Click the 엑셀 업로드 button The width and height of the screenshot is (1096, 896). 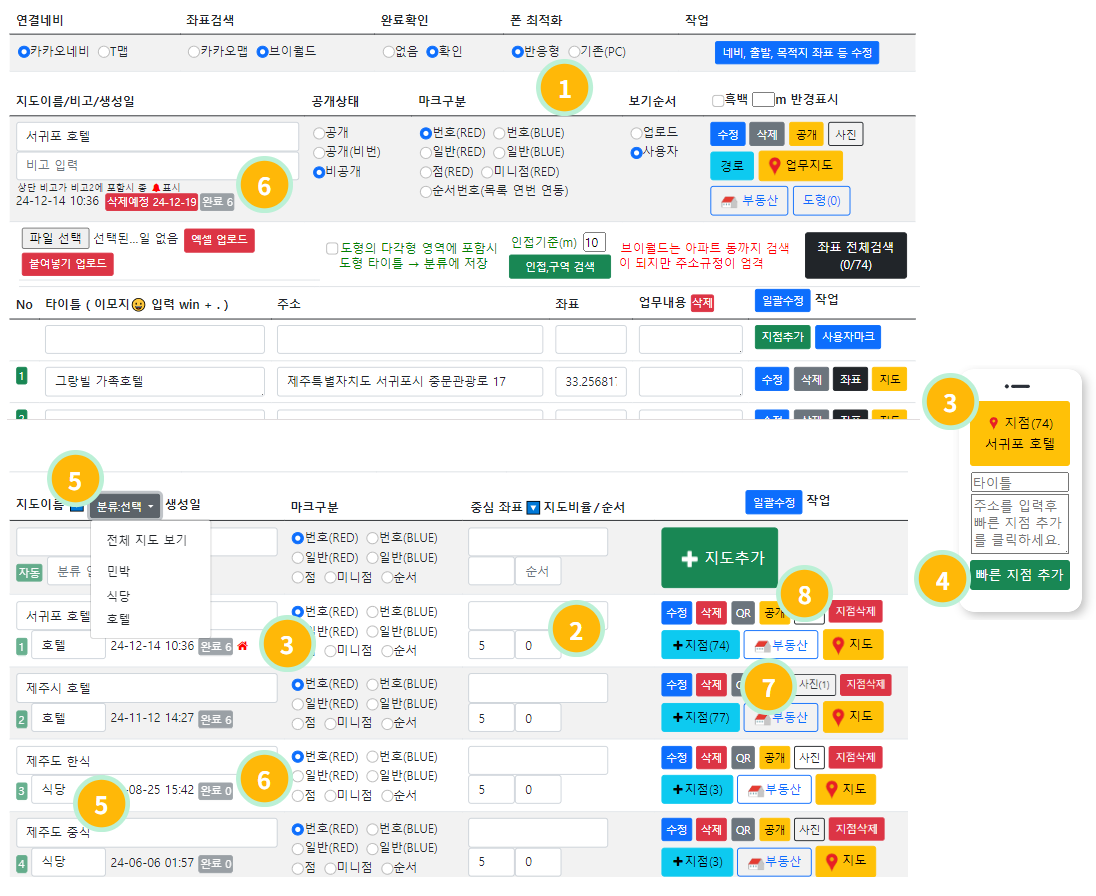point(219,240)
